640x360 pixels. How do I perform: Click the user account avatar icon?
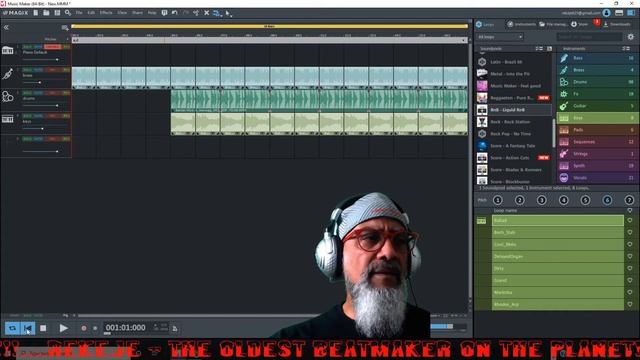point(607,13)
